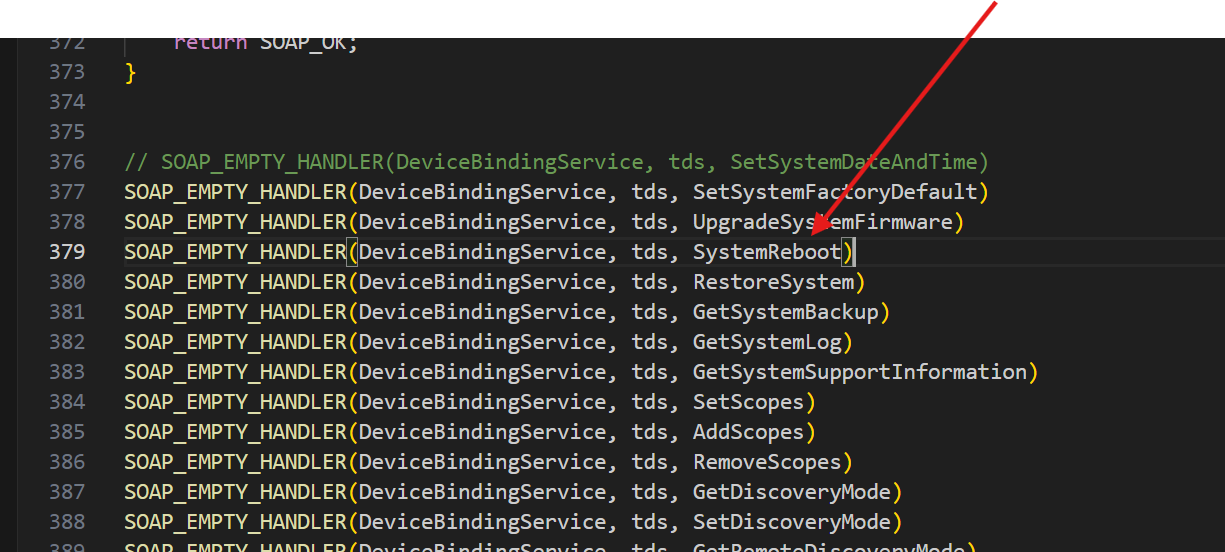Image resolution: width=1225 pixels, height=552 pixels.
Task: Click DeviceBindingService on line 383
Action: (x=482, y=372)
